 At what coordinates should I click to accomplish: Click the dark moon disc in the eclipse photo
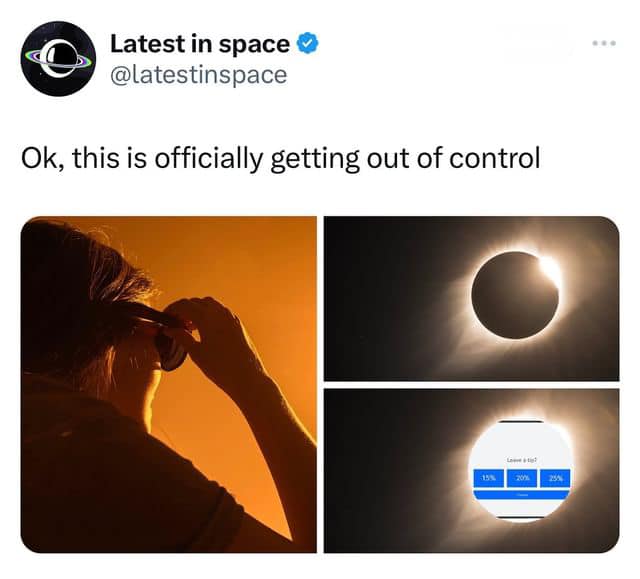(514, 295)
